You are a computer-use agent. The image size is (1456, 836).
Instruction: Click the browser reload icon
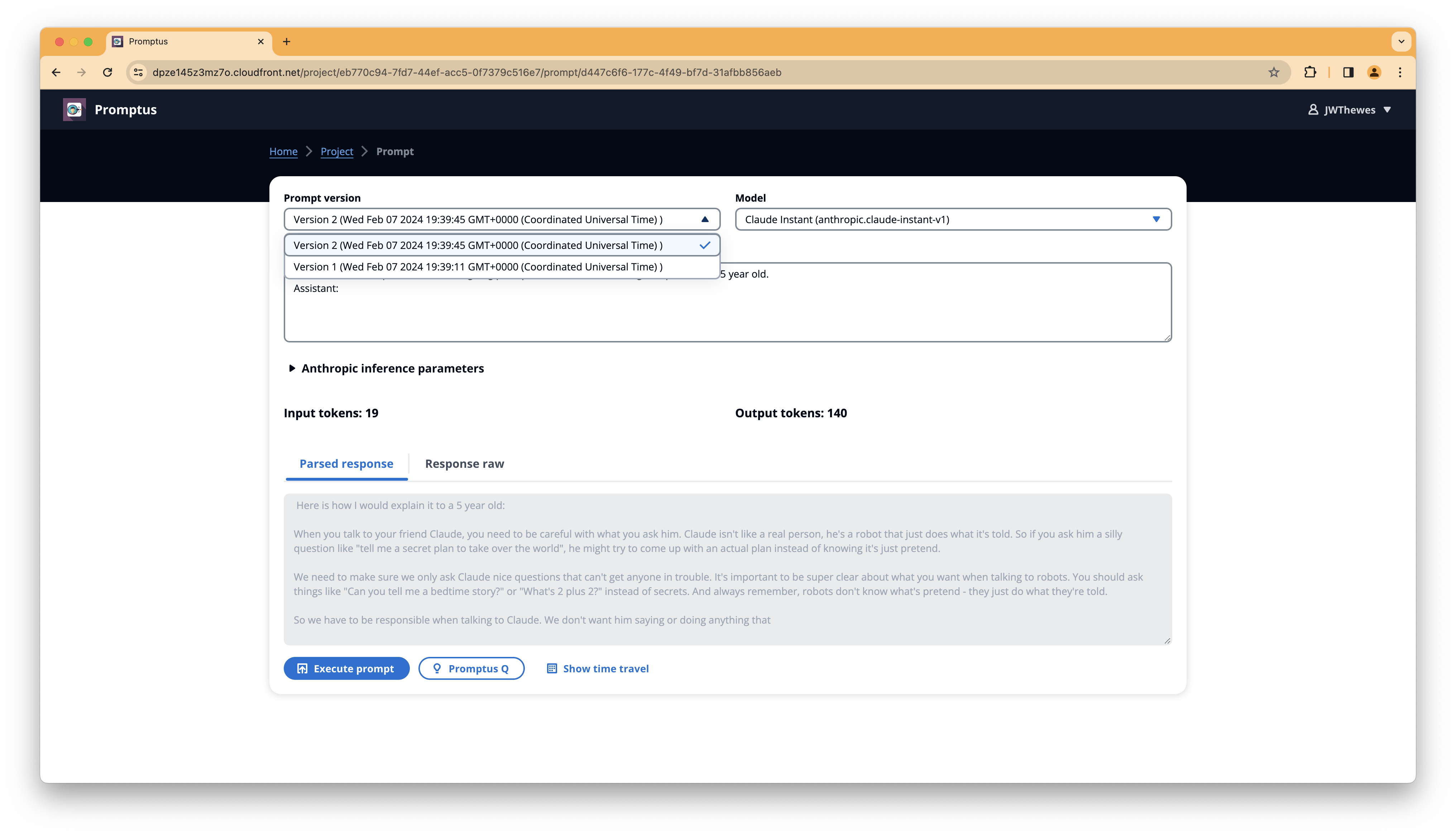[107, 72]
